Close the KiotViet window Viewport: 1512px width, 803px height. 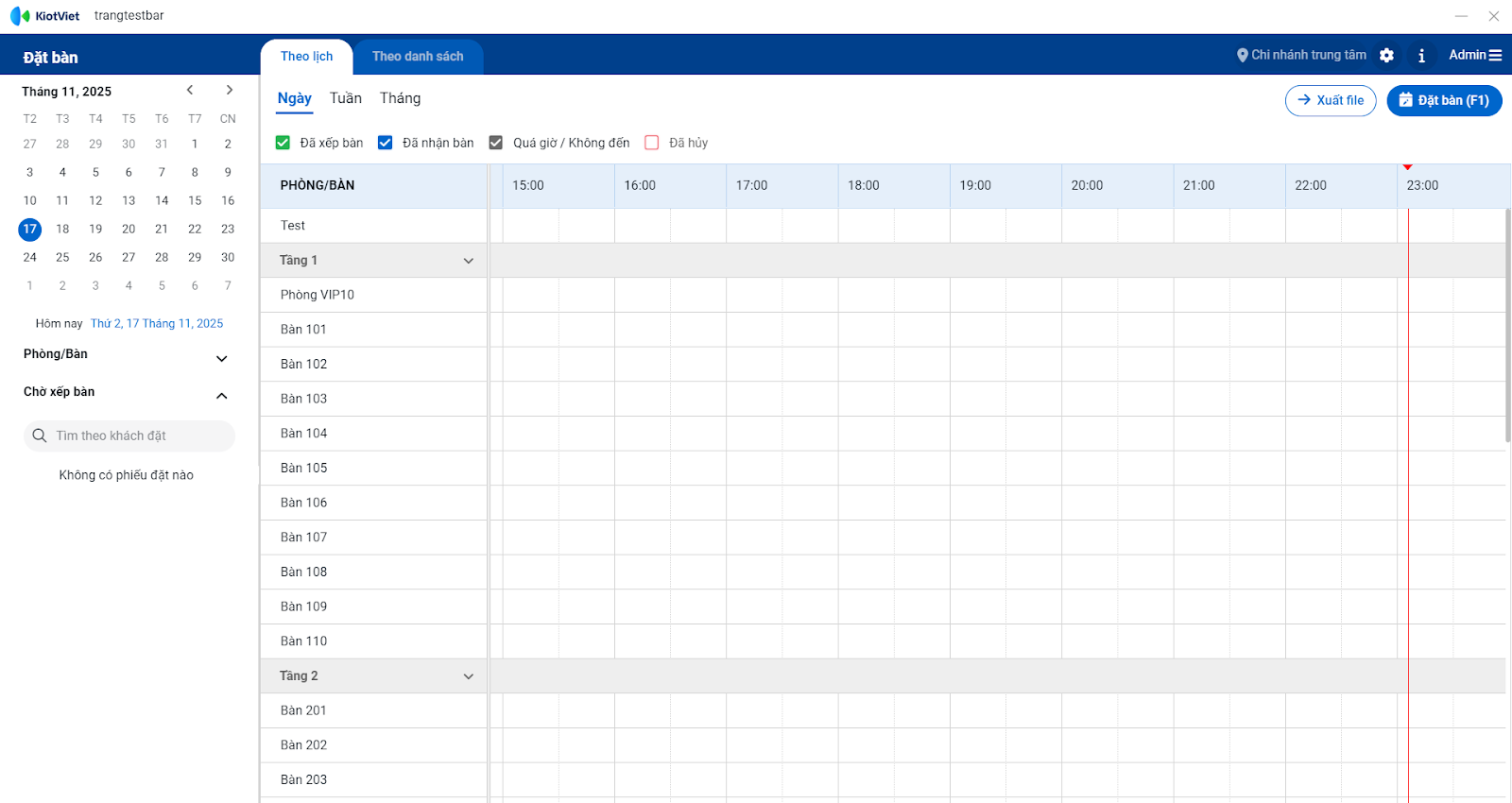[x=1494, y=16]
